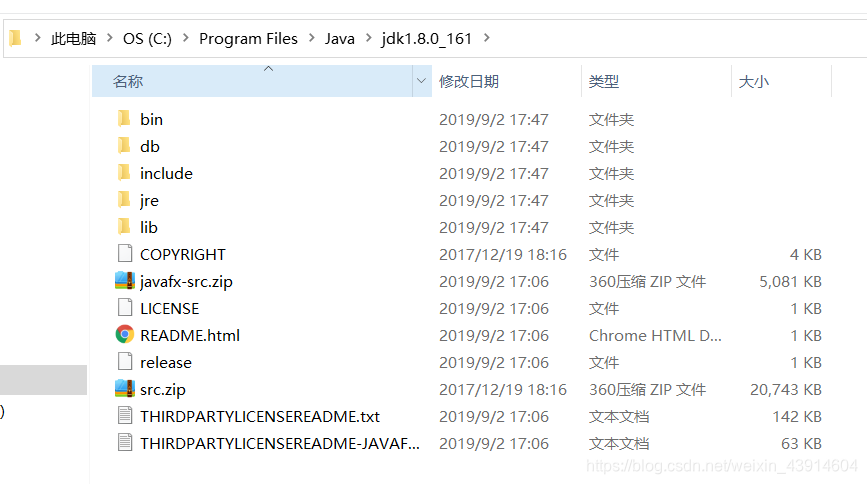Expand the chevron after Program Files in the path

312,38
